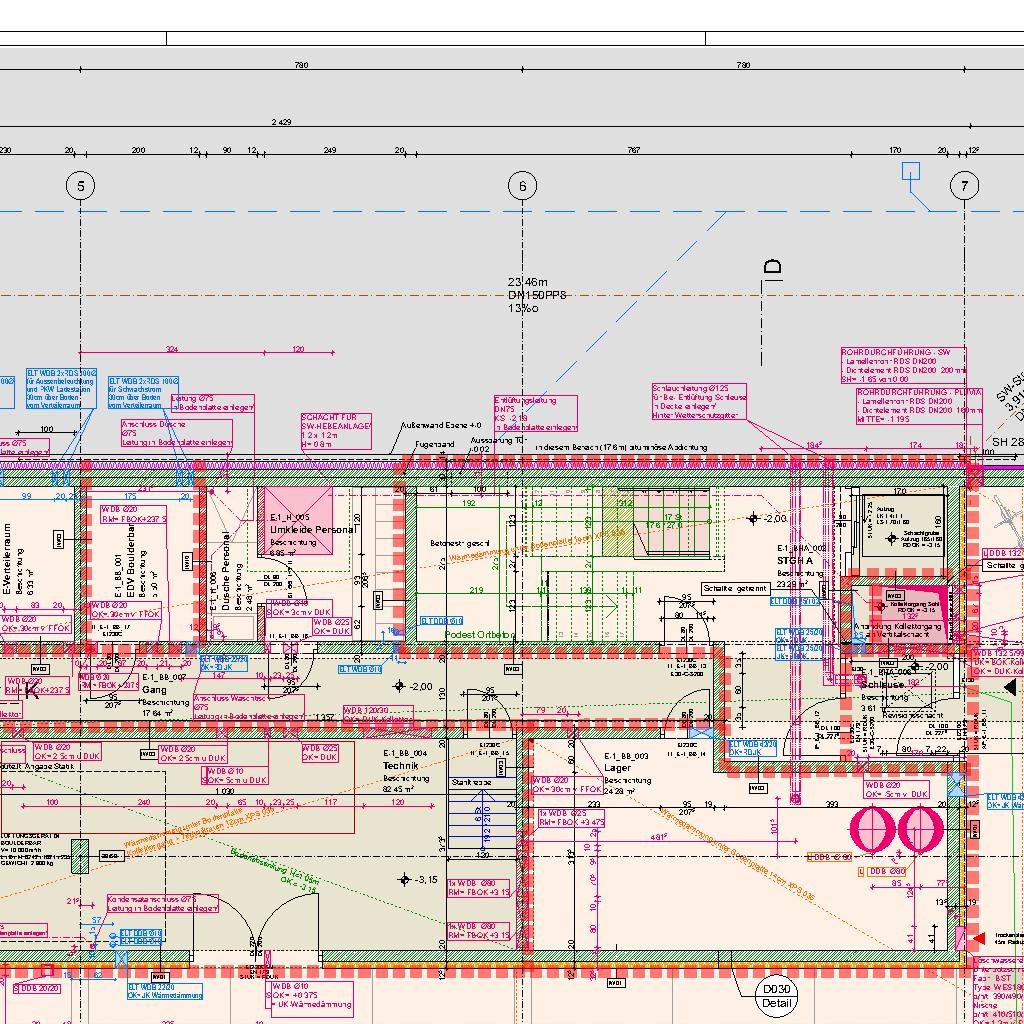
Task: Select the Außenwand Ebene +-0 label
Action: (441, 425)
